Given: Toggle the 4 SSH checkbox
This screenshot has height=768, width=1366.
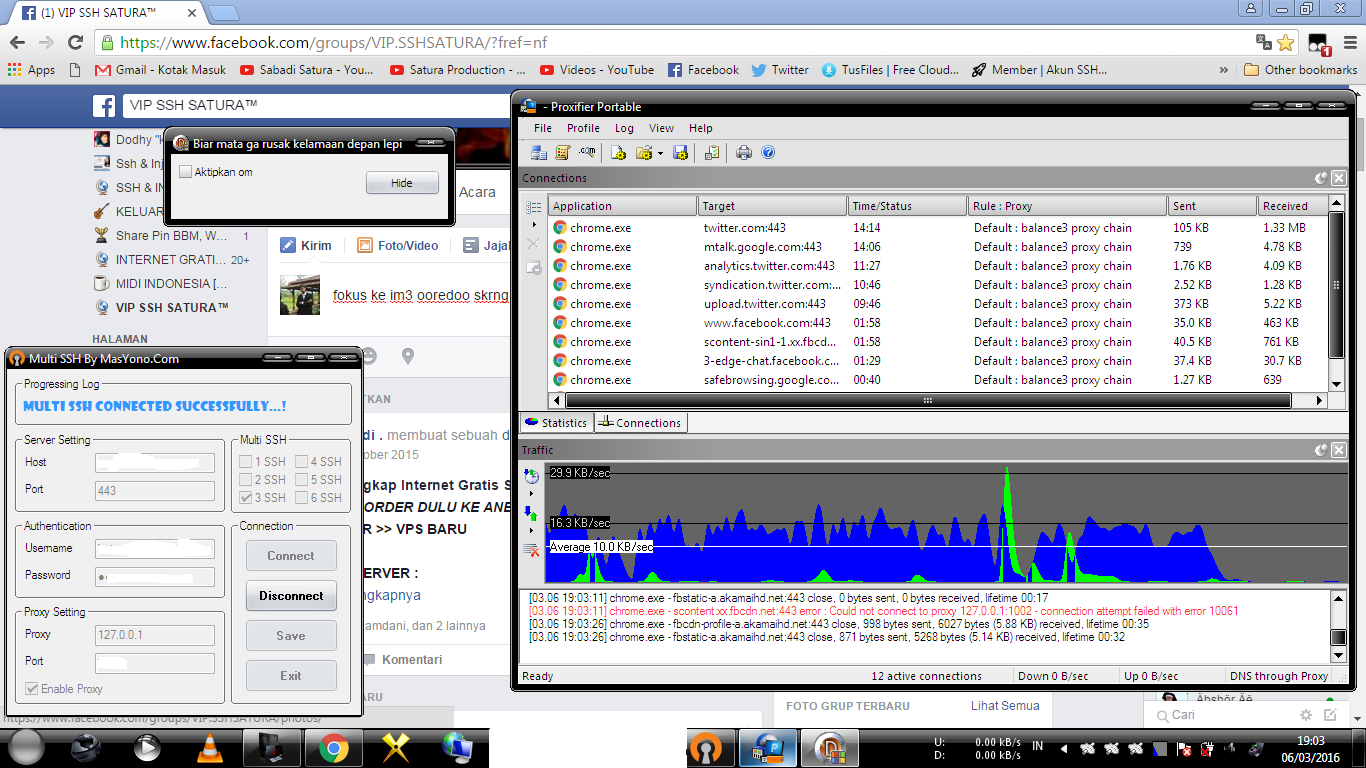Looking at the screenshot, I should (301, 462).
